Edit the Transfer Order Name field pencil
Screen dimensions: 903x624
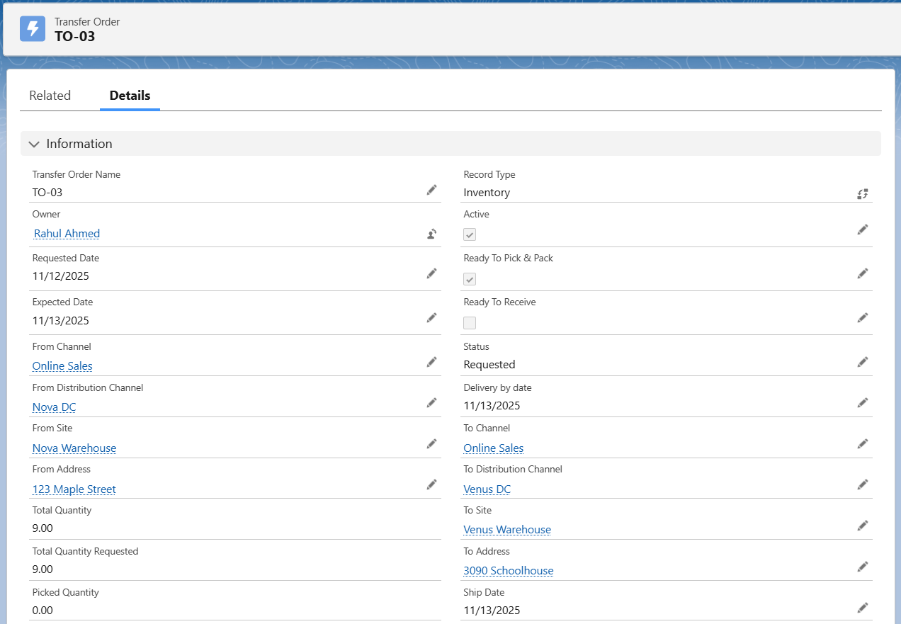[431, 189]
